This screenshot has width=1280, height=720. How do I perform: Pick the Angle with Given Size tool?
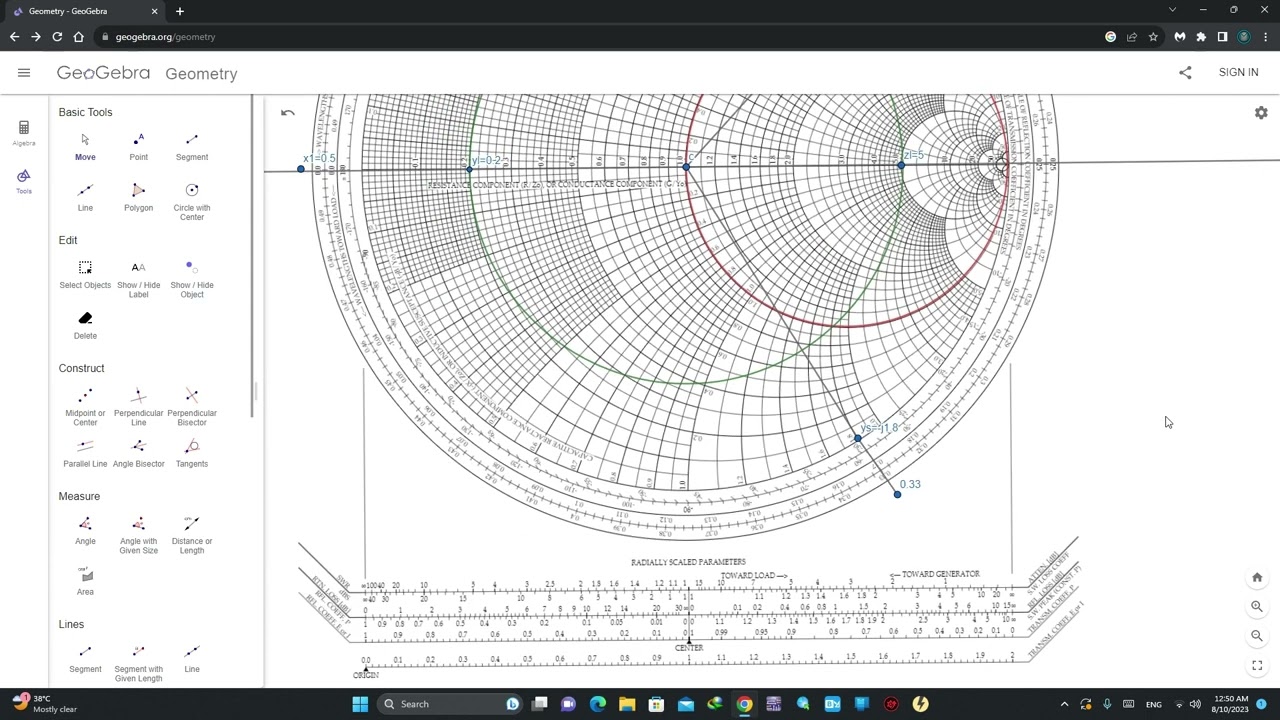[138, 535]
